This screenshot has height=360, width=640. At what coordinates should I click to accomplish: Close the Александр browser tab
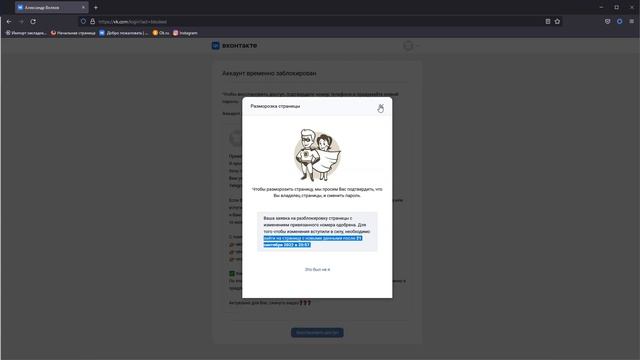click(83, 7)
